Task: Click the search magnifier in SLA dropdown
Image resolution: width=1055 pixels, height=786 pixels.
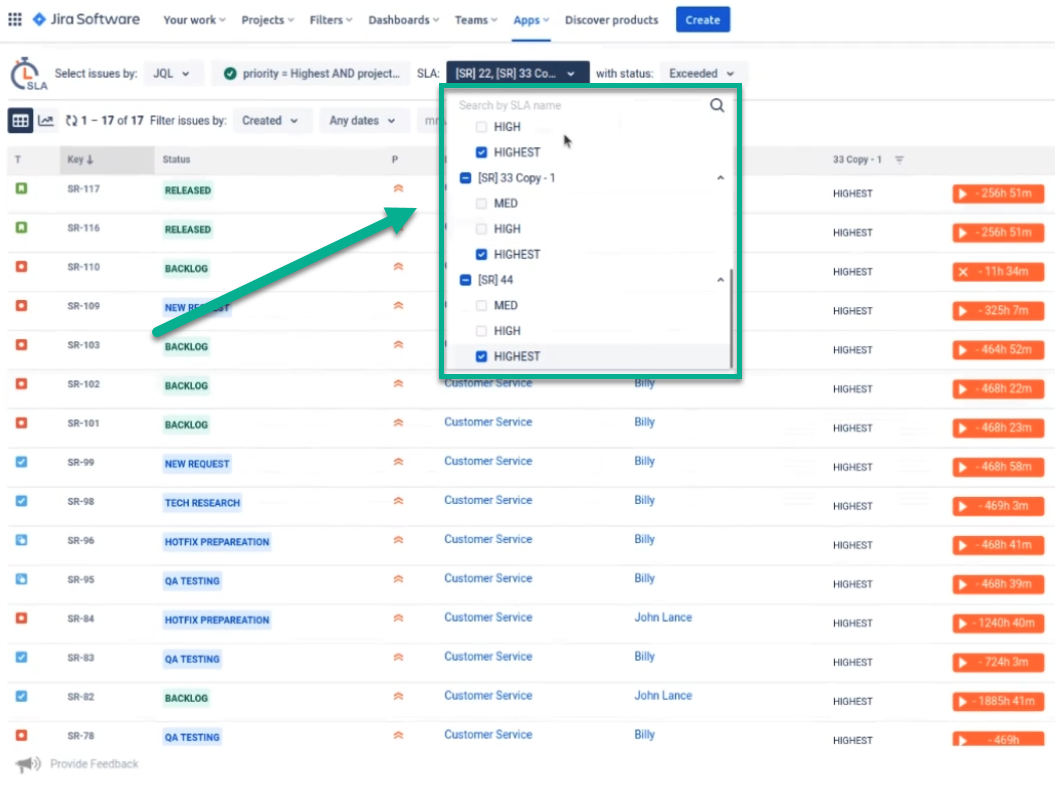Action: [717, 105]
